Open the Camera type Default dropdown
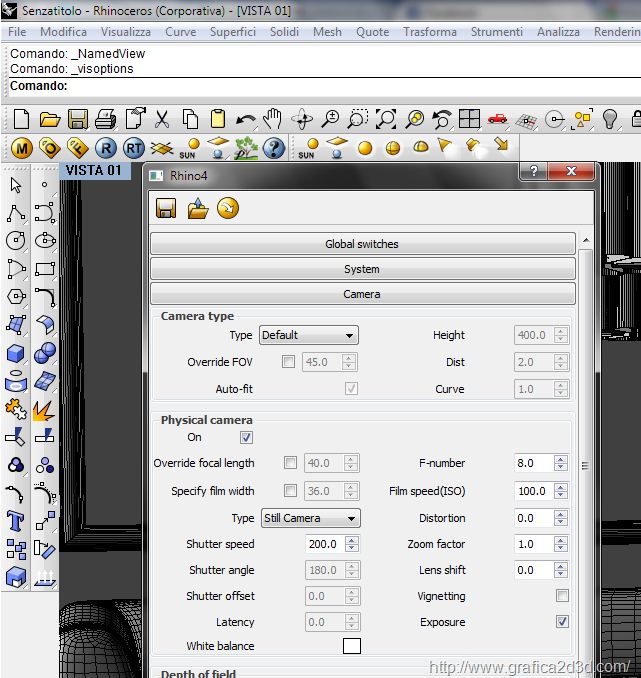 pos(309,335)
